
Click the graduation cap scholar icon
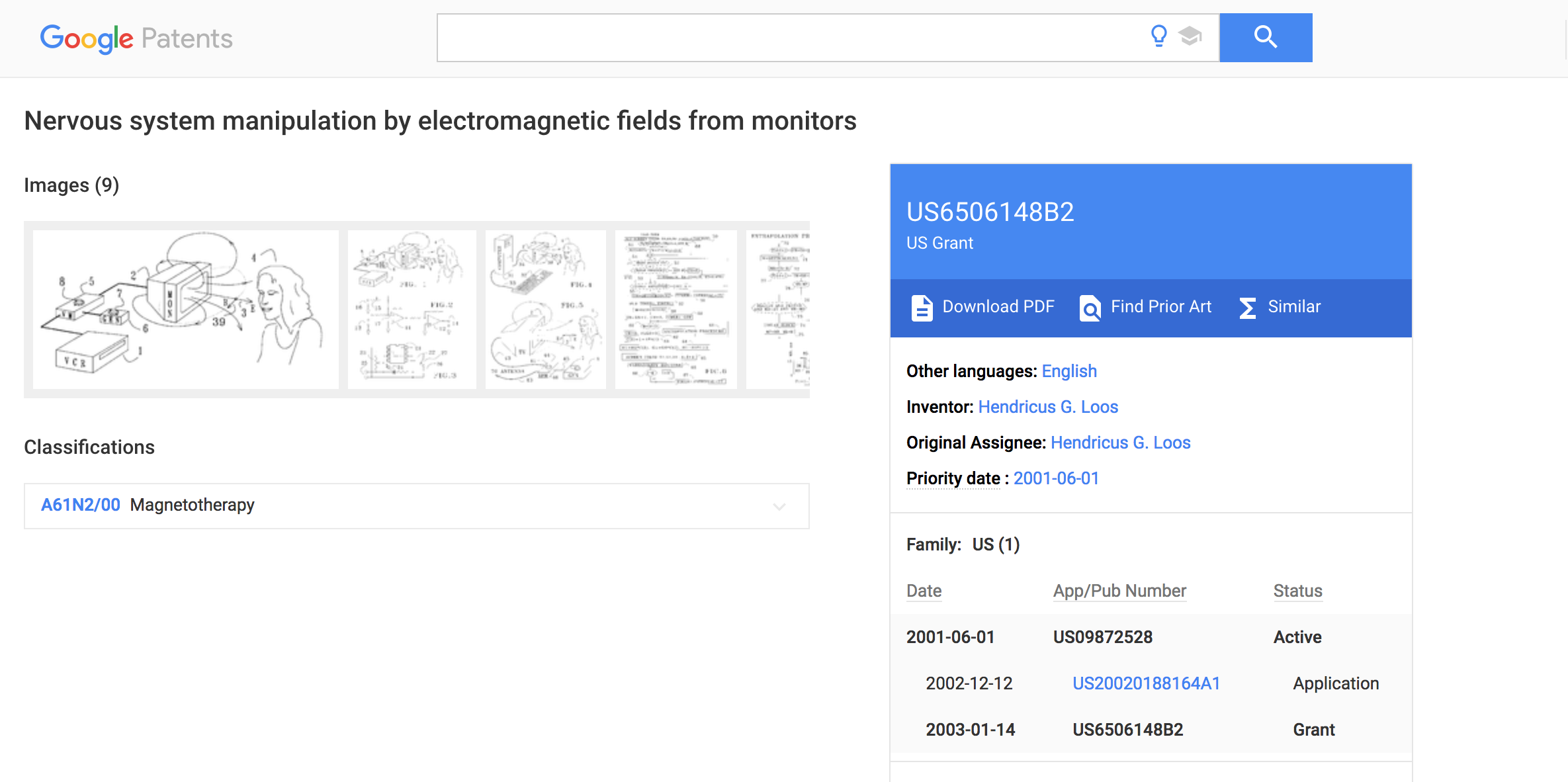(x=1190, y=36)
